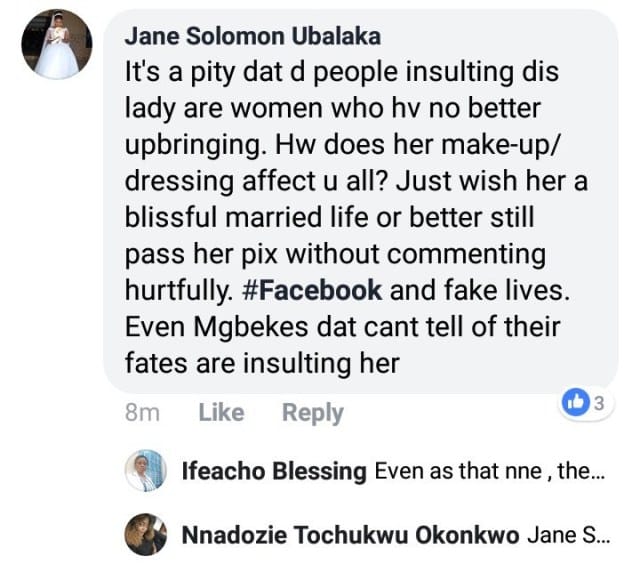This screenshot has width=640, height=572.
Task: Open the Nnadozie Tochukwu Okonkwo name link
Action: coord(350,536)
